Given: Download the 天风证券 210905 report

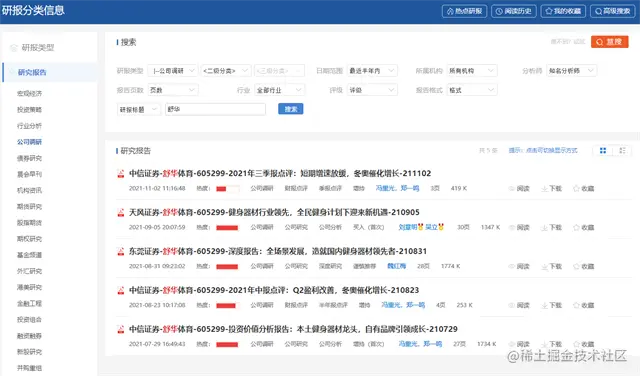Looking at the screenshot, I should coord(551,227).
